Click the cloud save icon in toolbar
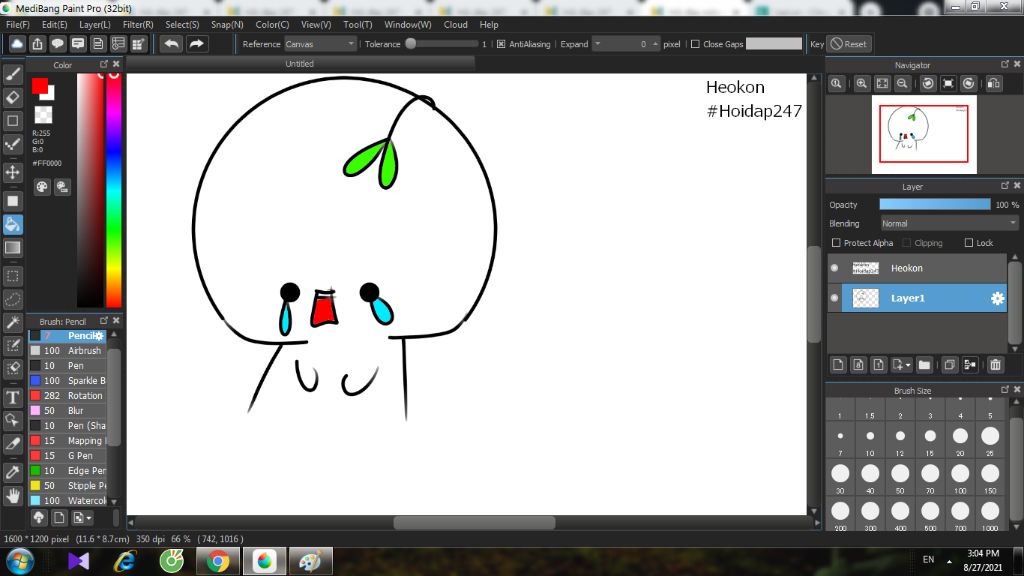This screenshot has width=1024, height=576. point(17,44)
